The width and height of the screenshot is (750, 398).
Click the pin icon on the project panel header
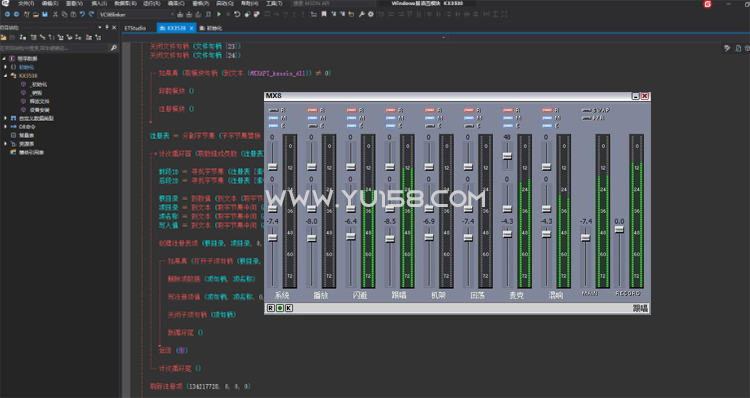point(107,27)
